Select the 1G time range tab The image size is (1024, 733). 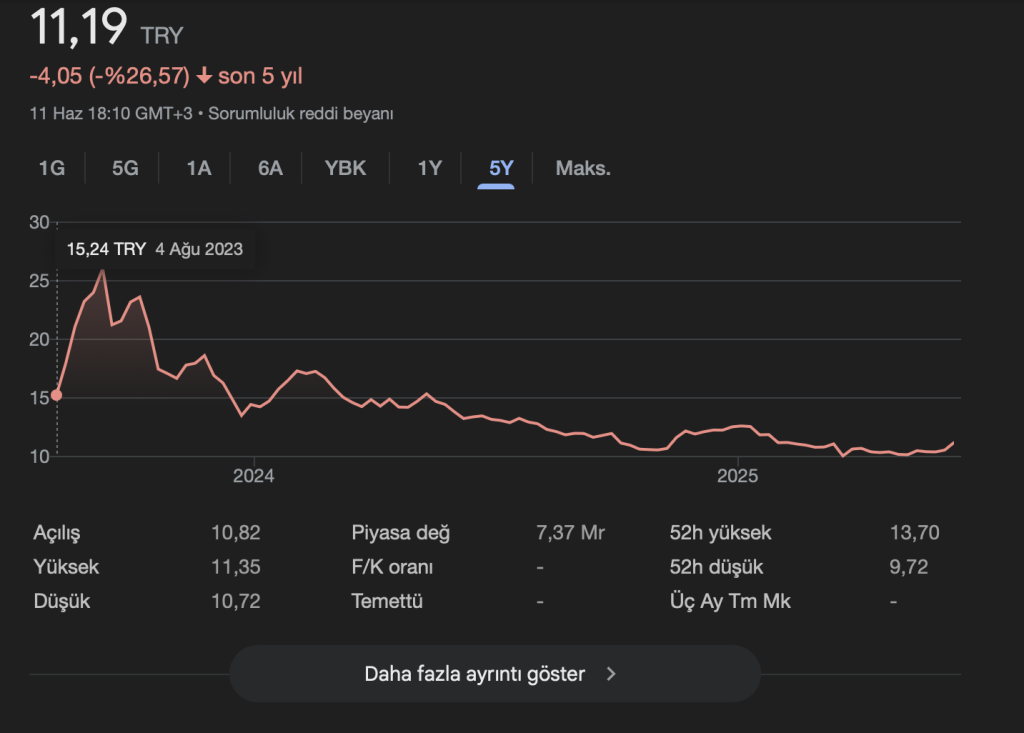pyautogui.click(x=52, y=168)
